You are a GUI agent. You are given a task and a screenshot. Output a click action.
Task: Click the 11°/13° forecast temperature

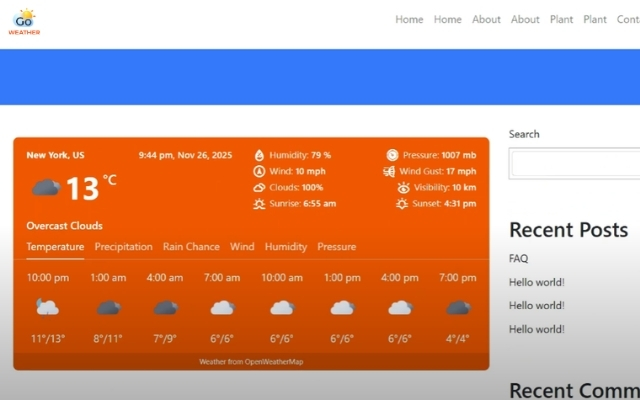pos(48,339)
